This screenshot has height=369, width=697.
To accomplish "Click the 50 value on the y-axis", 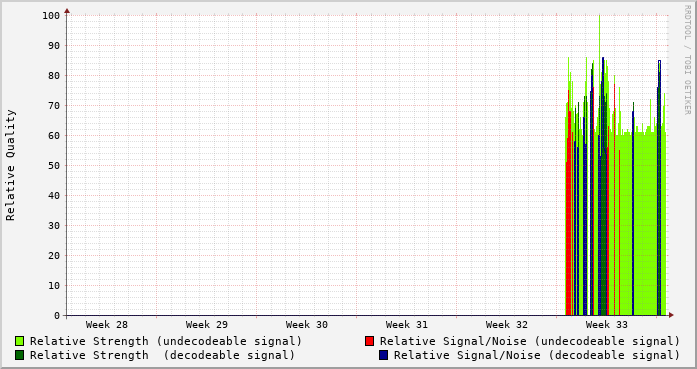I will point(54,165).
